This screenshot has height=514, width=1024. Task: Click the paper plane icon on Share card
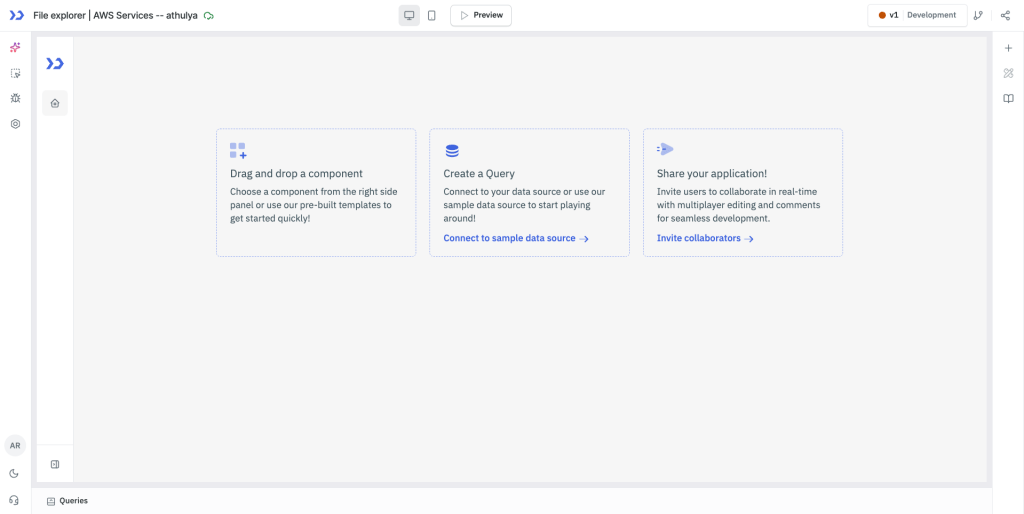point(665,149)
